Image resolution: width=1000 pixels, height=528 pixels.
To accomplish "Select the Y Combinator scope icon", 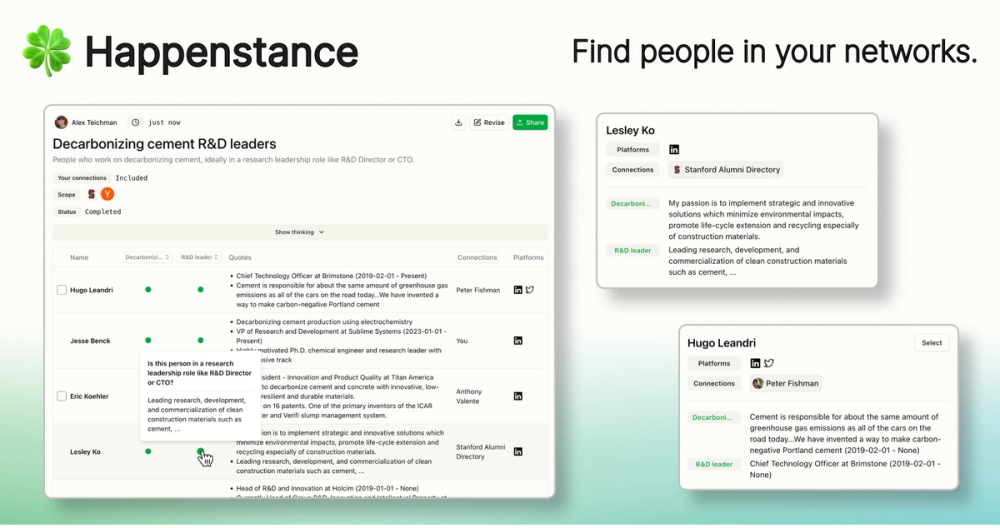I will click(x=107, y=194).
